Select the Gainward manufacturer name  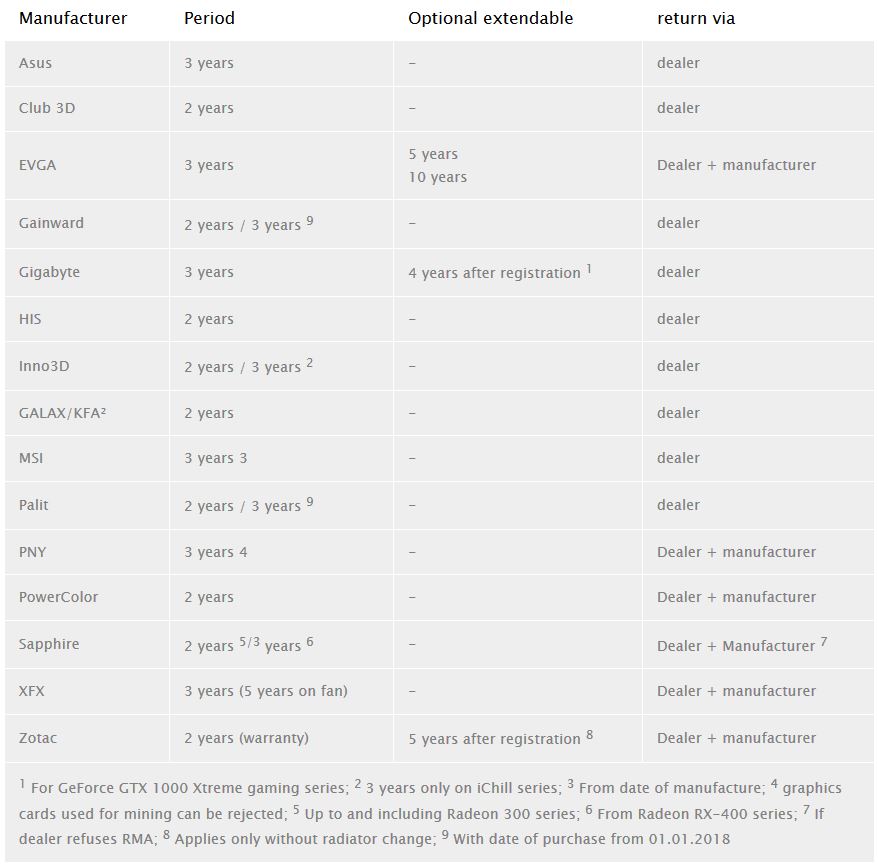(x=51, y=223)
